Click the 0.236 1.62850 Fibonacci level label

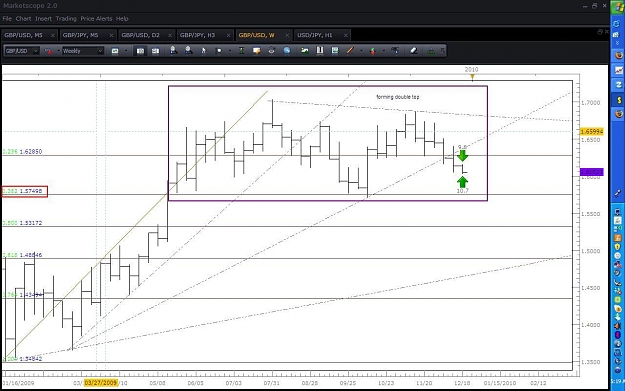22,151
